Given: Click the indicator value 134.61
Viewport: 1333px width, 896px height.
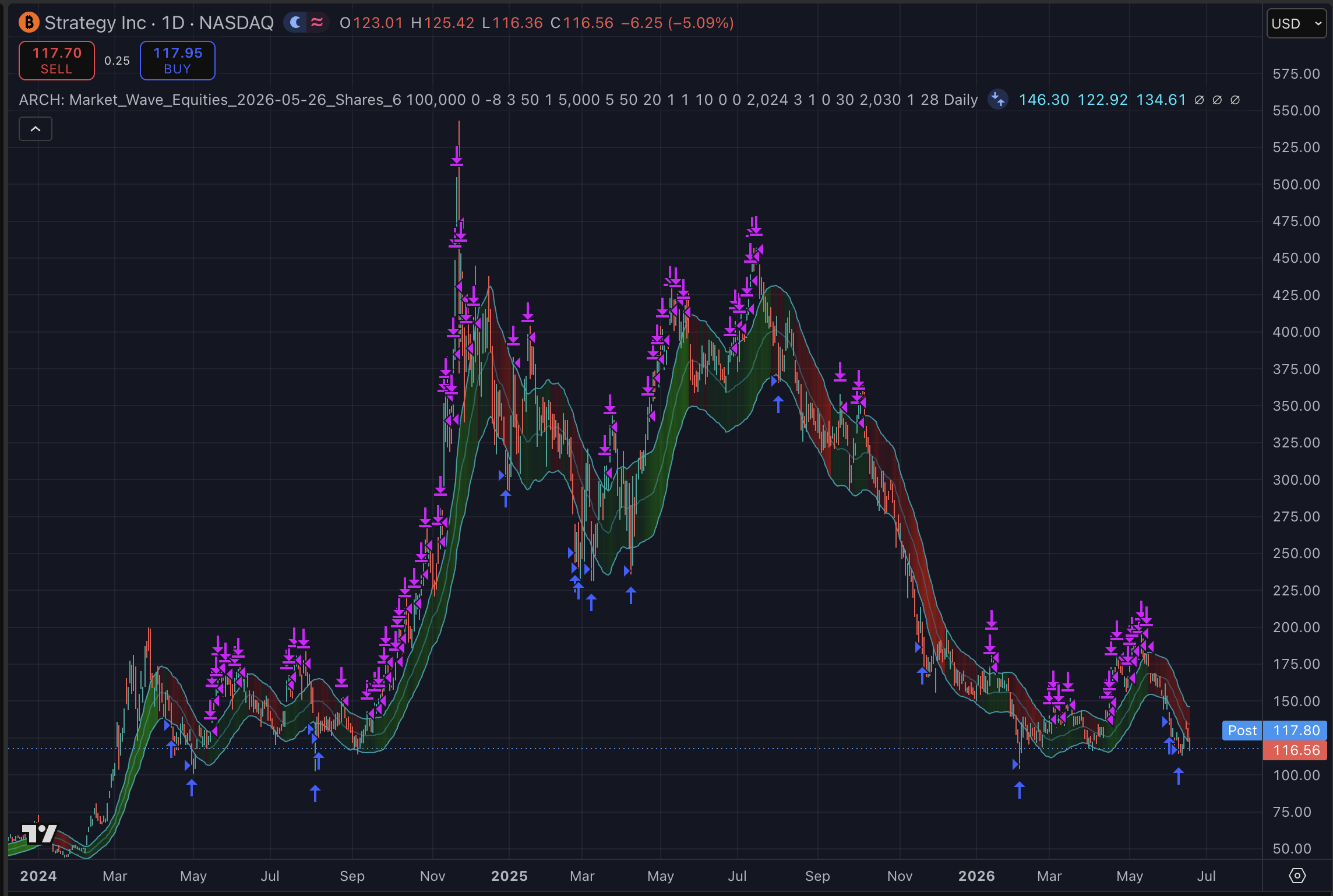Looking at the screenshot, I should 1161,100.
